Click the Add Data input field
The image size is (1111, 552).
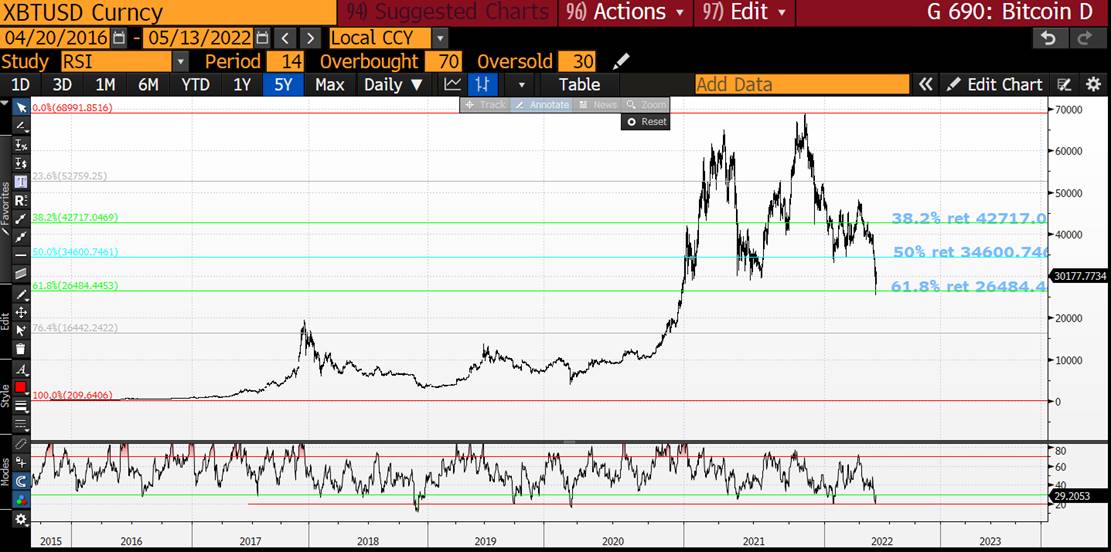[x=801, y=85]
